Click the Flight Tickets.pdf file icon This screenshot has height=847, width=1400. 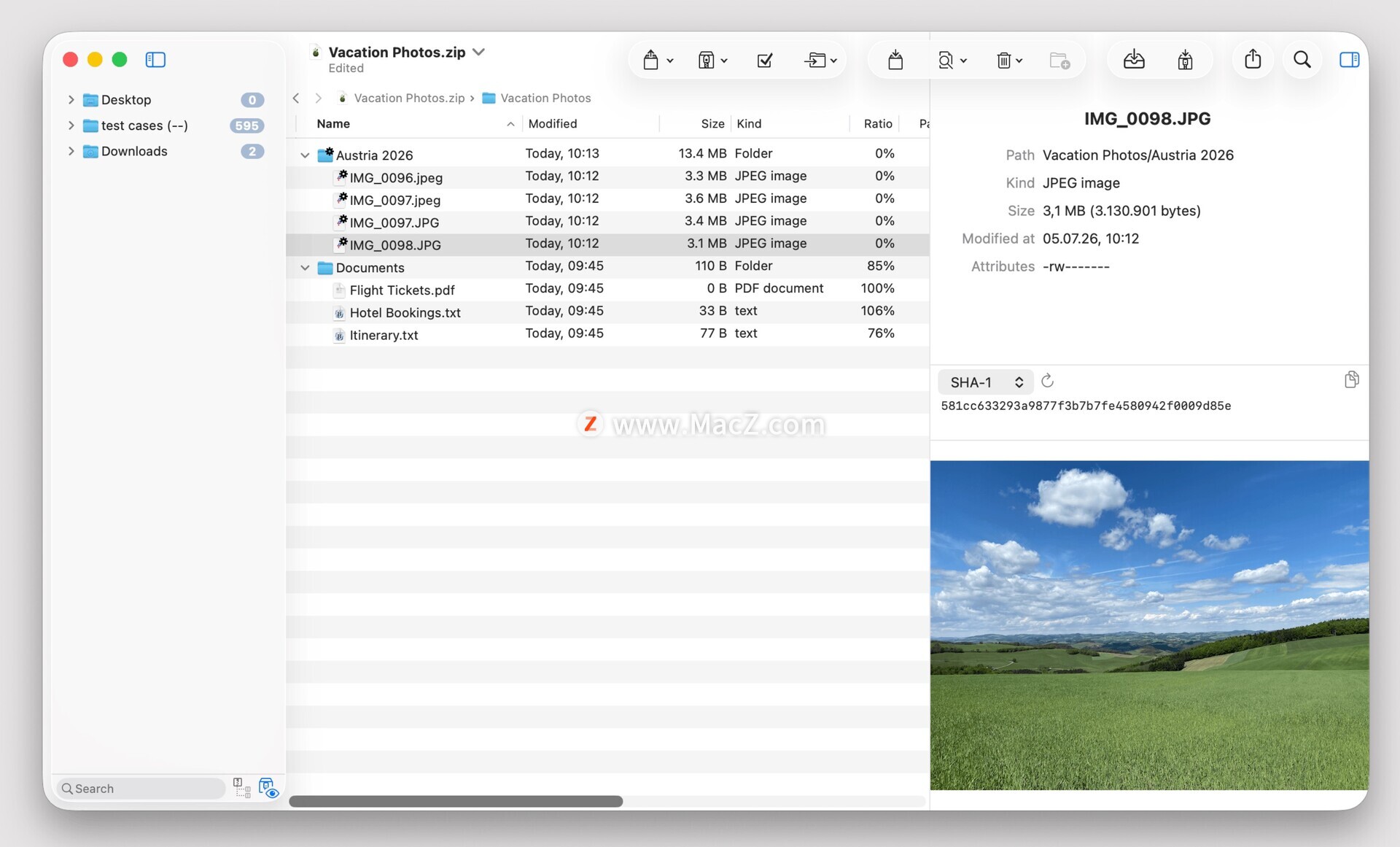click(x=339, y=290)
